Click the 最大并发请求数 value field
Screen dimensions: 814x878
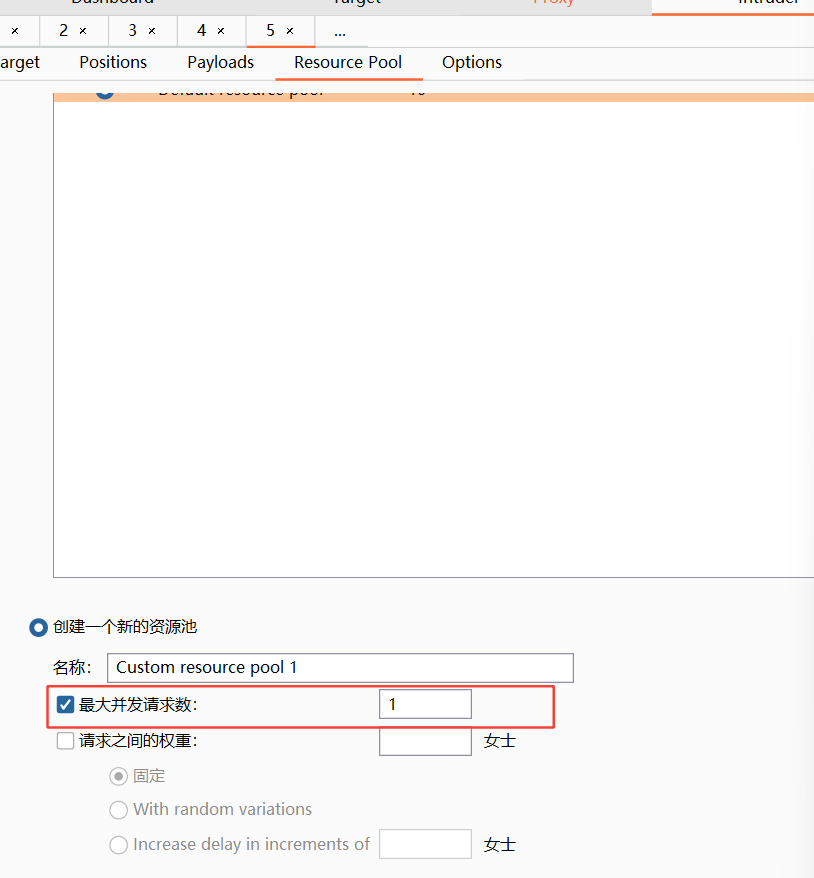[x=425, y=704]
